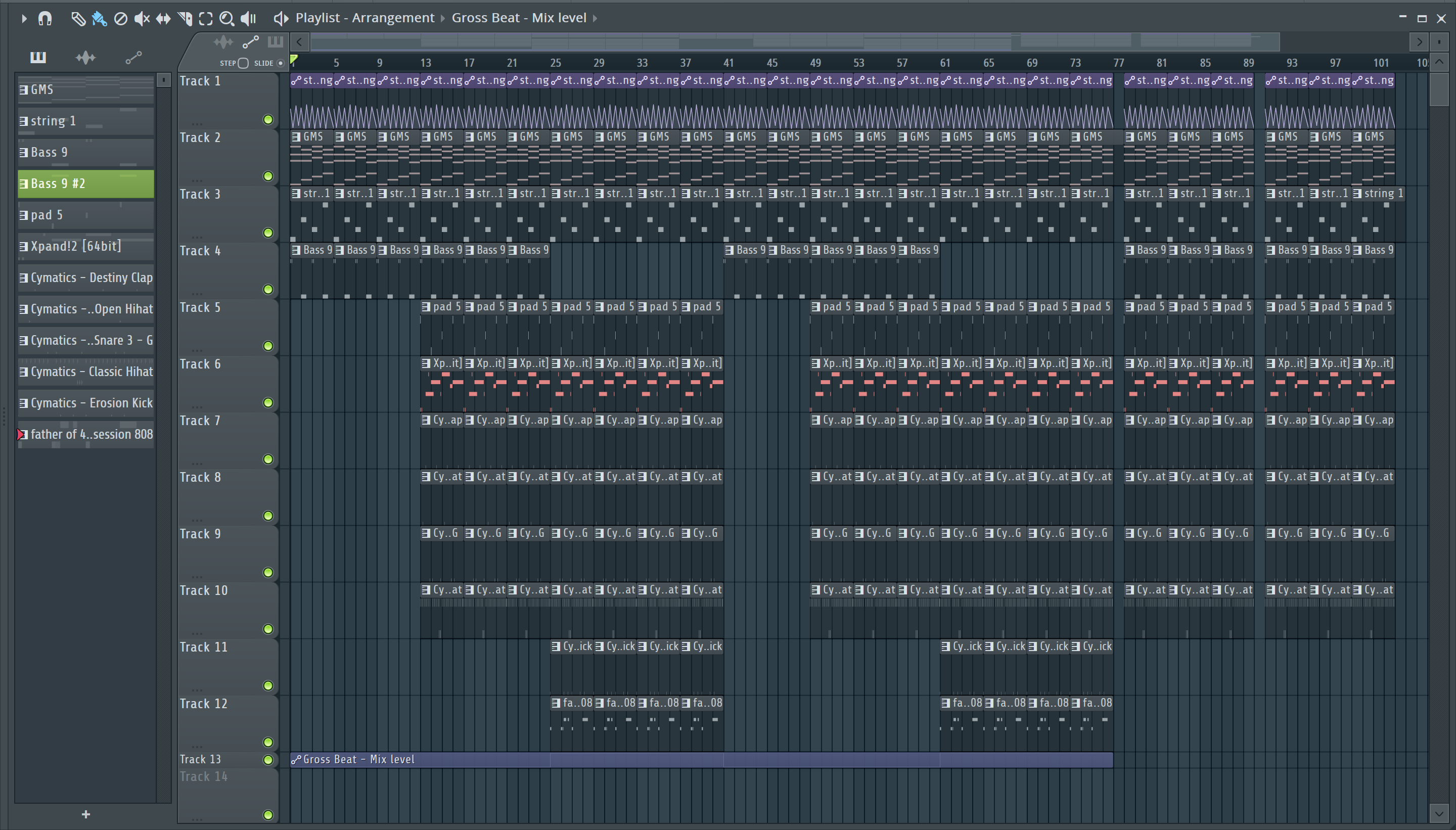
Task: Select father of 4..session 808 pattern
Action: 85,434
